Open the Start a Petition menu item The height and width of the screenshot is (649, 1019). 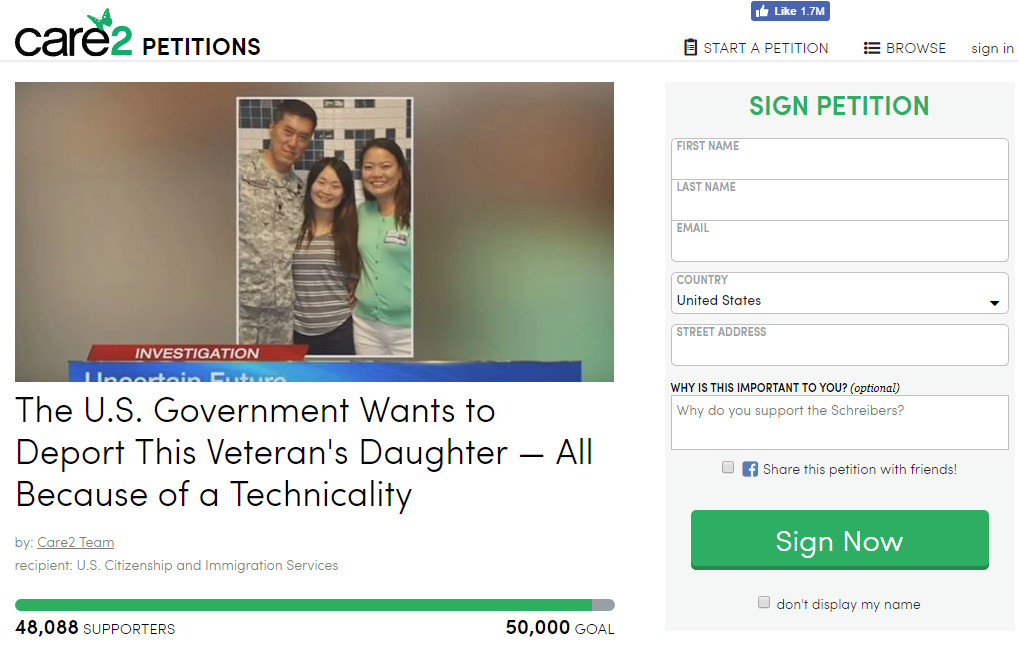[x=756, y=48]
